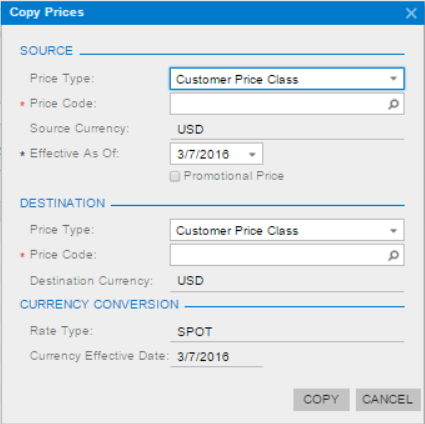Click the Destination Currency label
Viewport: 425px width, 424px height.
click(x=91, y=281)
